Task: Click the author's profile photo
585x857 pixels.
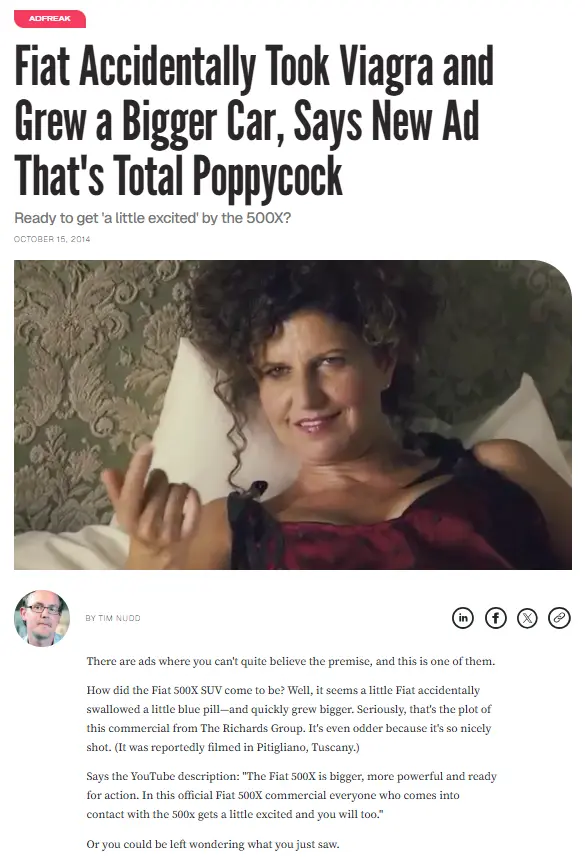Action: 42,618
